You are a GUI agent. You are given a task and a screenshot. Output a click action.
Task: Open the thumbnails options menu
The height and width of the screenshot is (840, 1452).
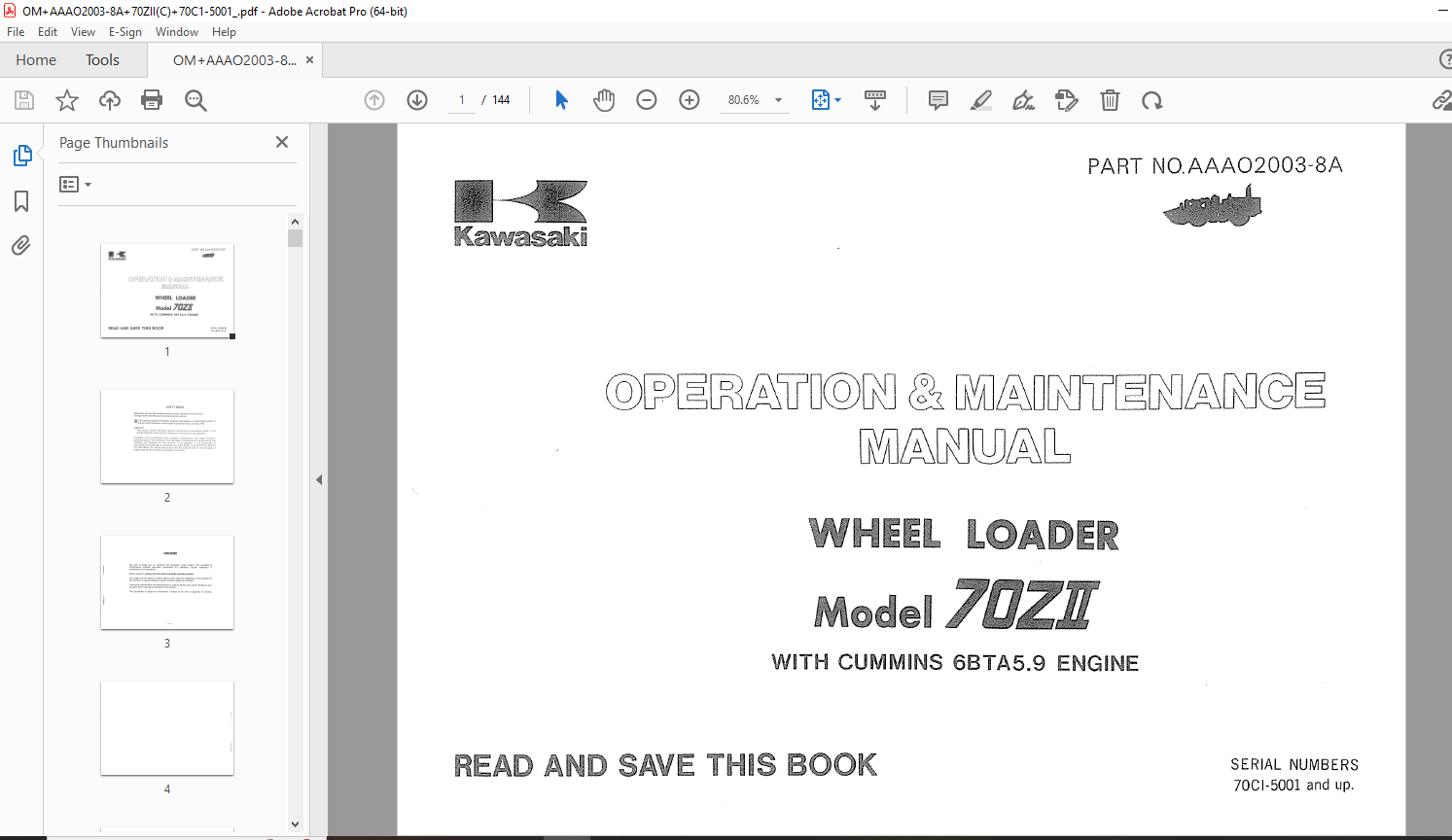[75, 184]
